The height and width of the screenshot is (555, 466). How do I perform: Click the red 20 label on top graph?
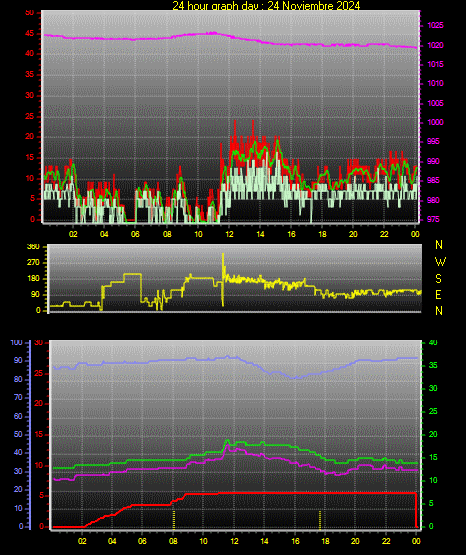pyautogui.click(x=30, y=137)
